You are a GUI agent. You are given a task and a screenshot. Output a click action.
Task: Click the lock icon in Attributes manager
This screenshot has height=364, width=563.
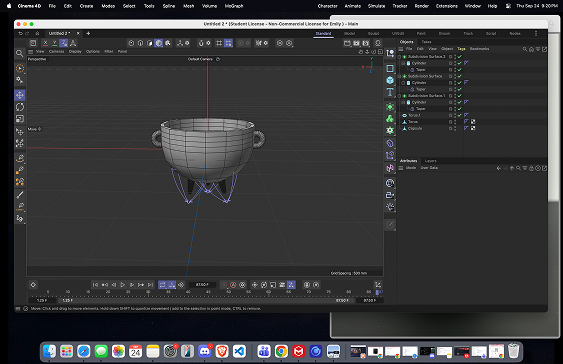(x=531, y=168)
